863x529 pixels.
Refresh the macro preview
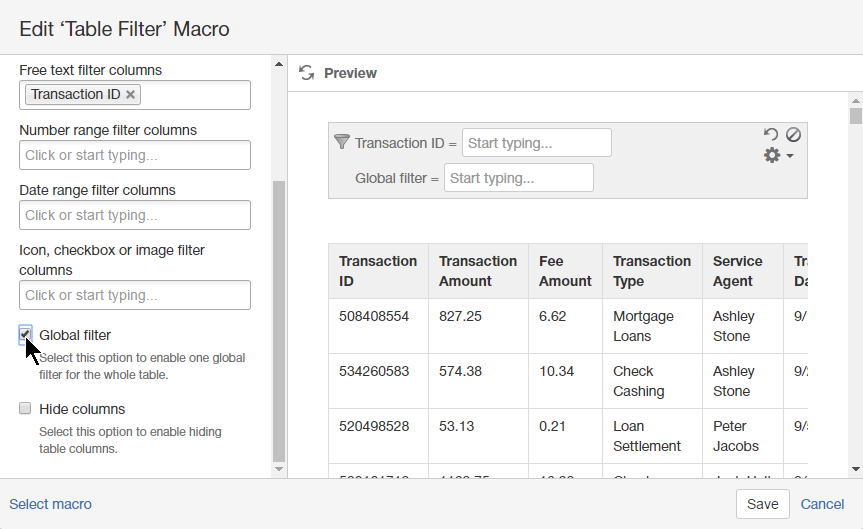point(307,73)
